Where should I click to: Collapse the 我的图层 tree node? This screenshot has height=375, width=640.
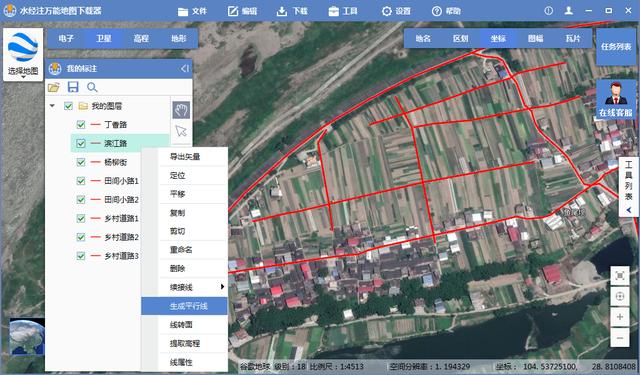tap(52, 106)
